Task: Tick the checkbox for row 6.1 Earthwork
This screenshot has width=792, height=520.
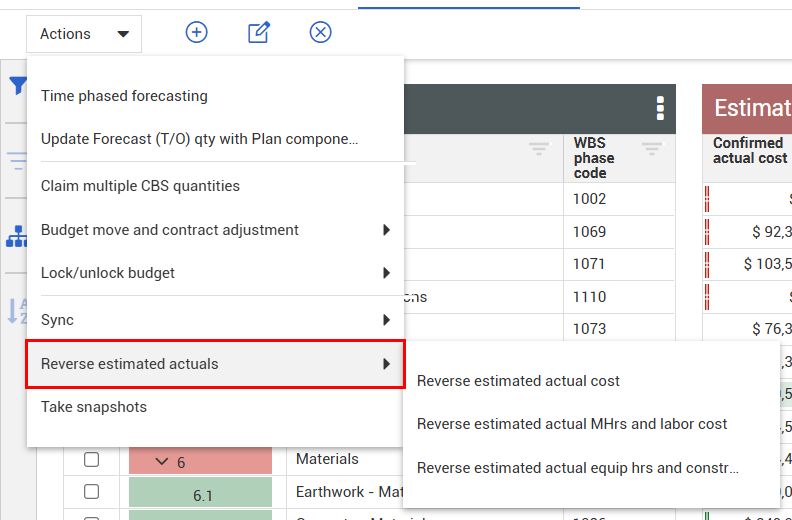Action: 91,492
